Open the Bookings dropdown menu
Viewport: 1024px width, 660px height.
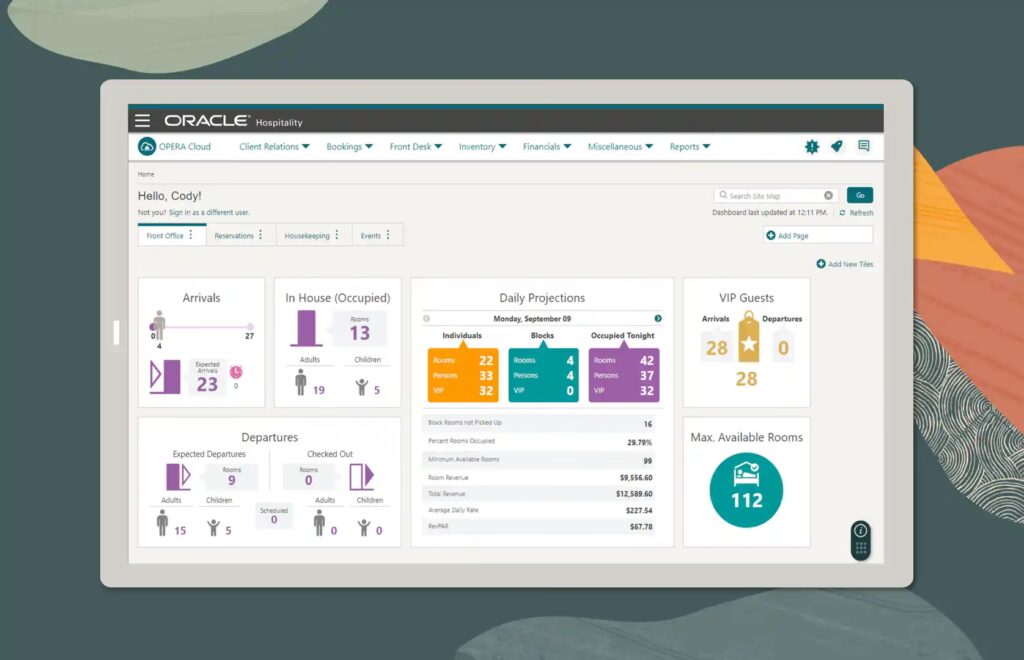349,147
